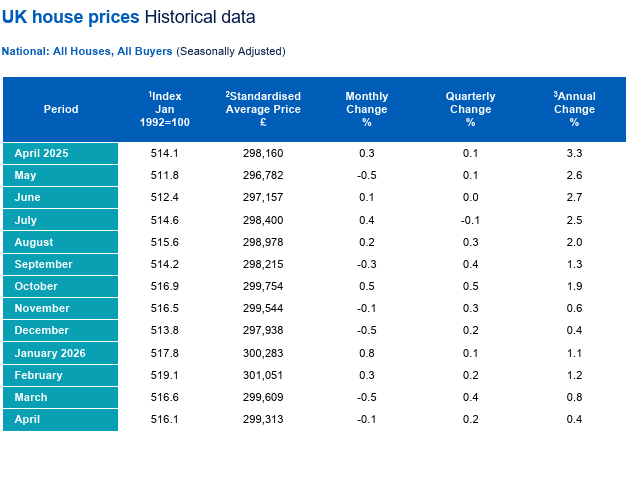Viewport: 643px width, 478px height.
Task: Click Standardised Average Price column header
Action: (263, 109)
